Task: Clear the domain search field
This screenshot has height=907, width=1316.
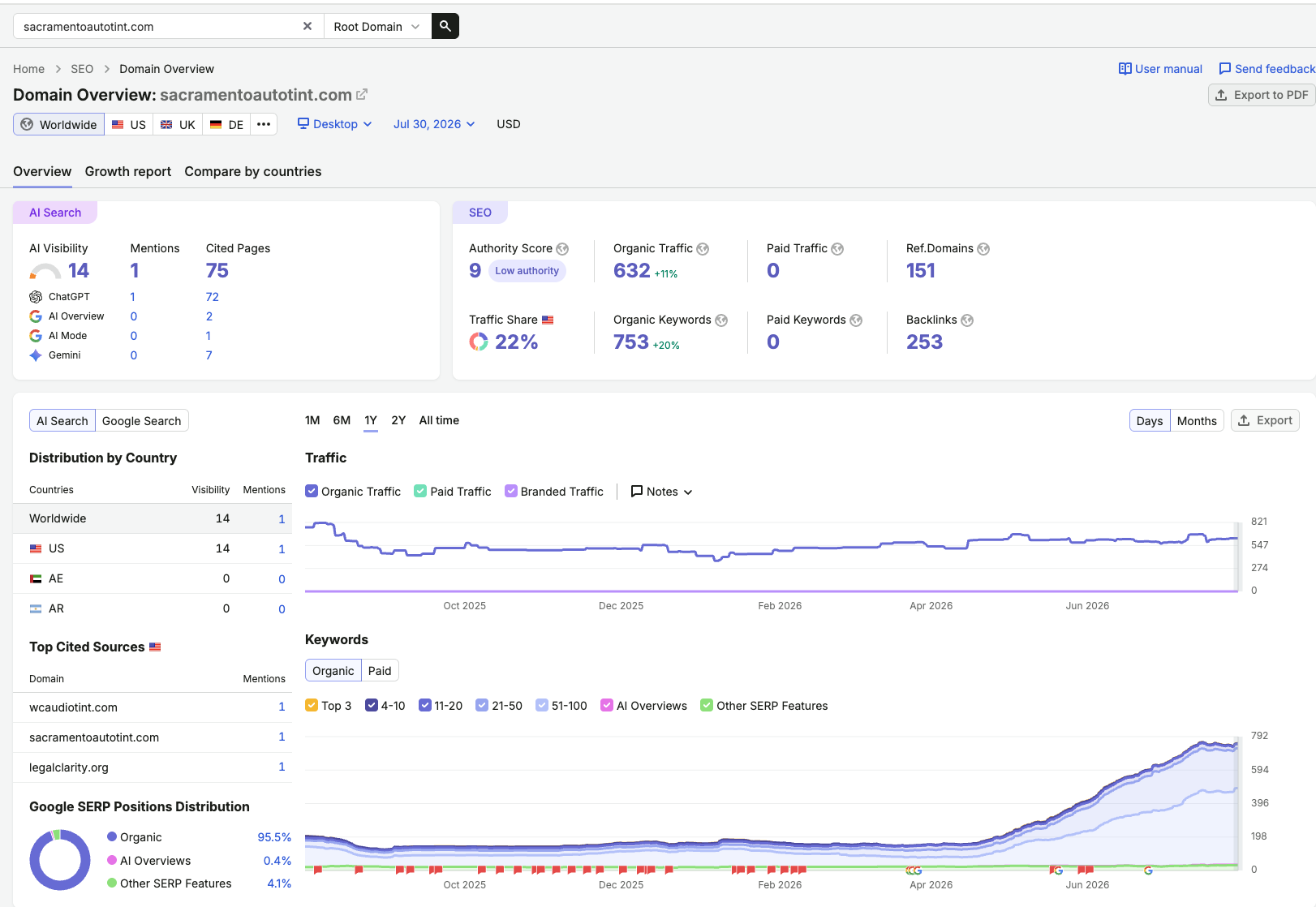Action: pyautogui.click(x=307, y=26)
